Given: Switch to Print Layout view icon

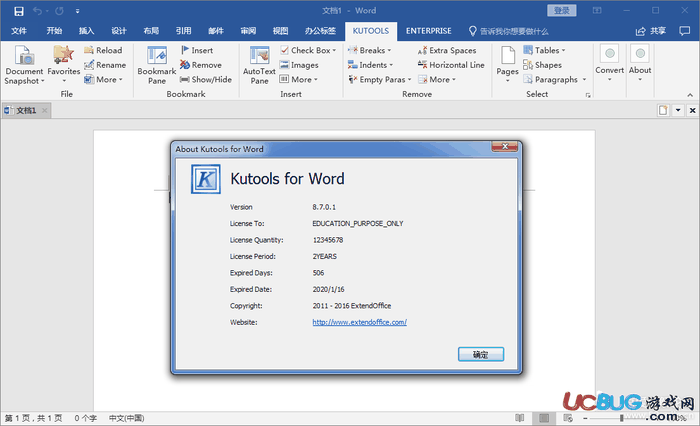Looking at the screenshot, I should pos(544,418).
